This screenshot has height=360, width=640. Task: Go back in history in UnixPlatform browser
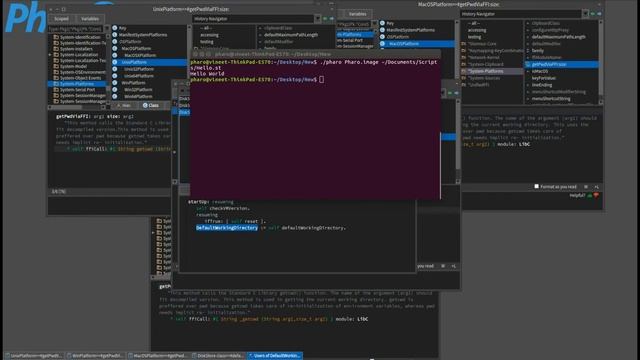tap(325, 19)
